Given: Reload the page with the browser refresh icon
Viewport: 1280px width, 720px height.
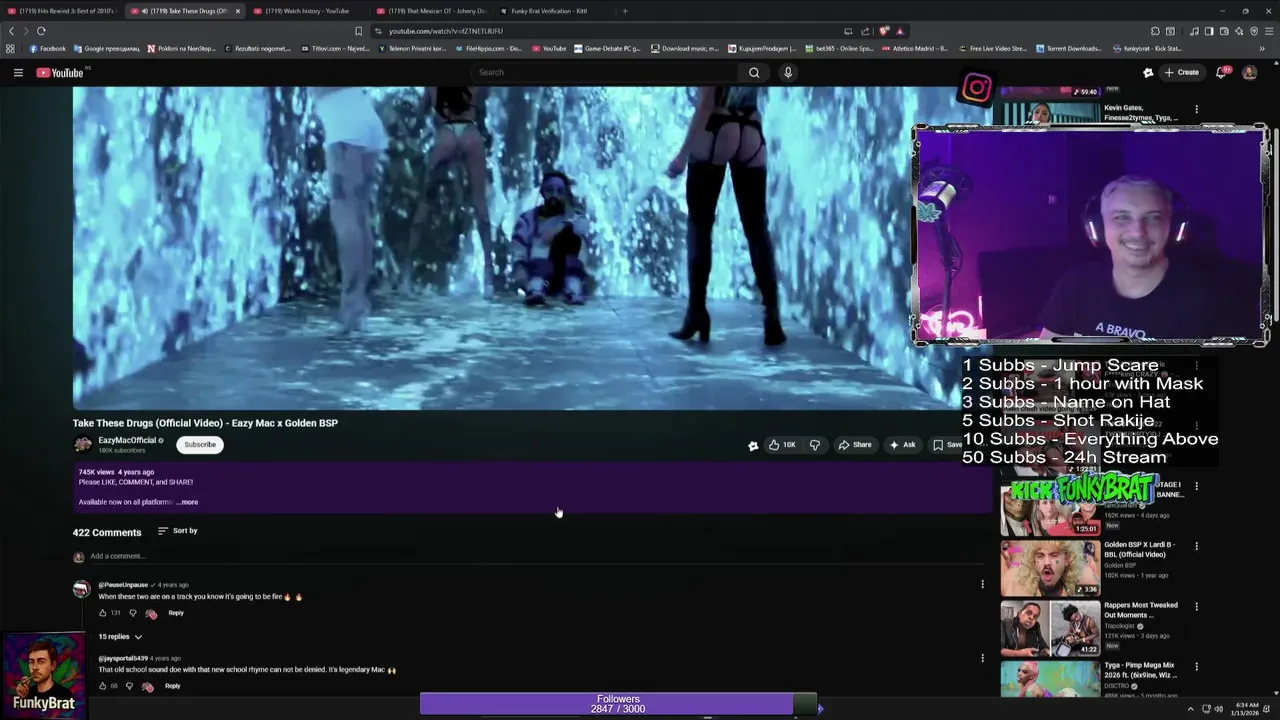Looking at the screenshot, I should click(x=41, y=31).
